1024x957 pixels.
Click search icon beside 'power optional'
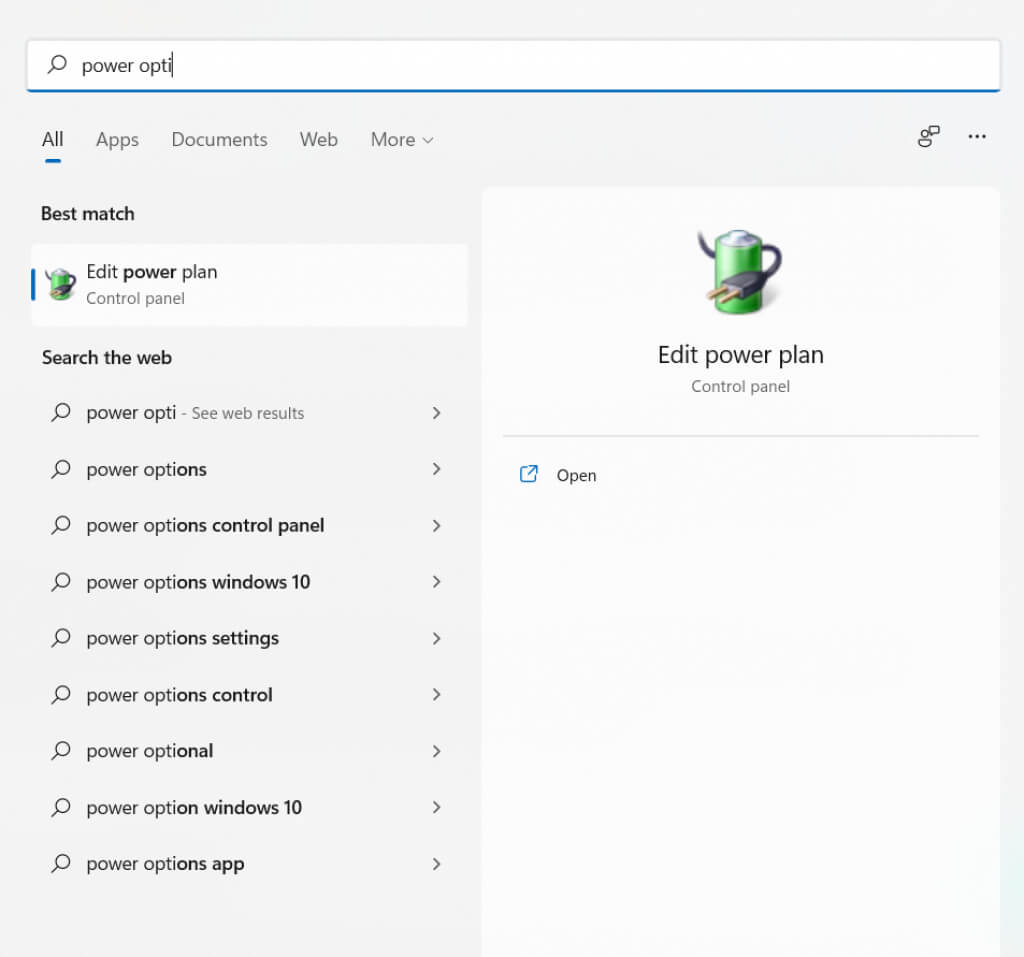[61, 751]
